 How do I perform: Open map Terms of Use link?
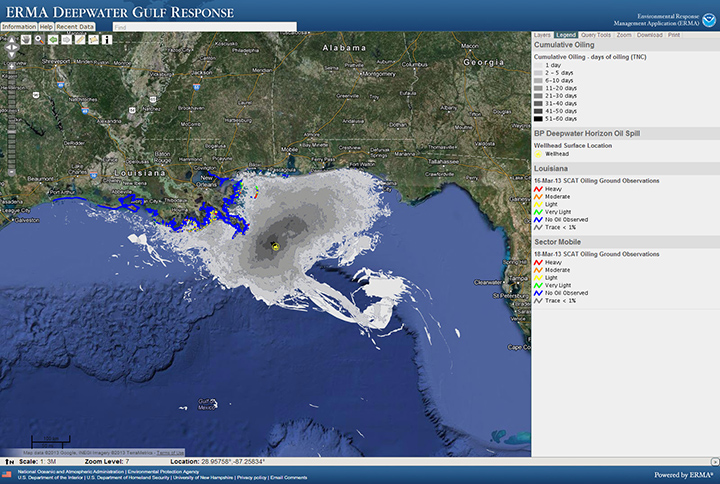[x=170, y=453]
